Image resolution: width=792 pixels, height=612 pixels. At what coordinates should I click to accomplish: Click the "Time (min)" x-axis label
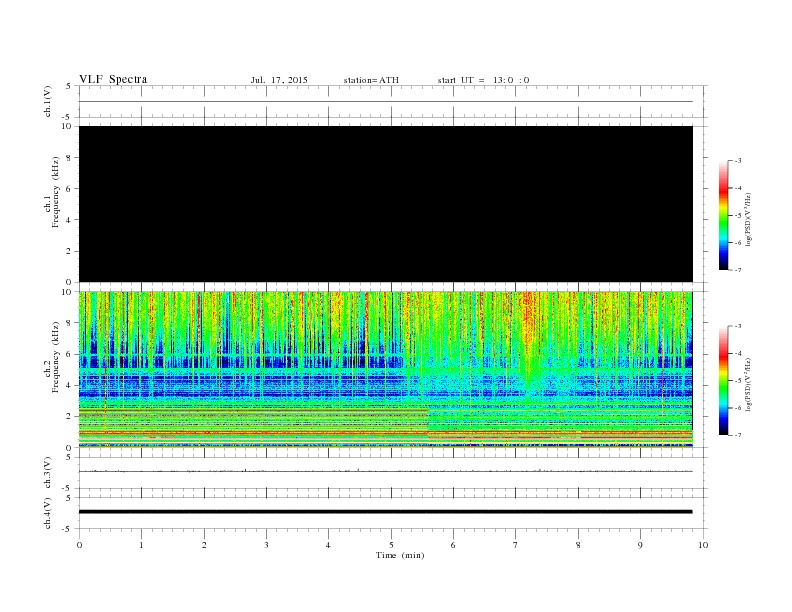pos(400,555)
